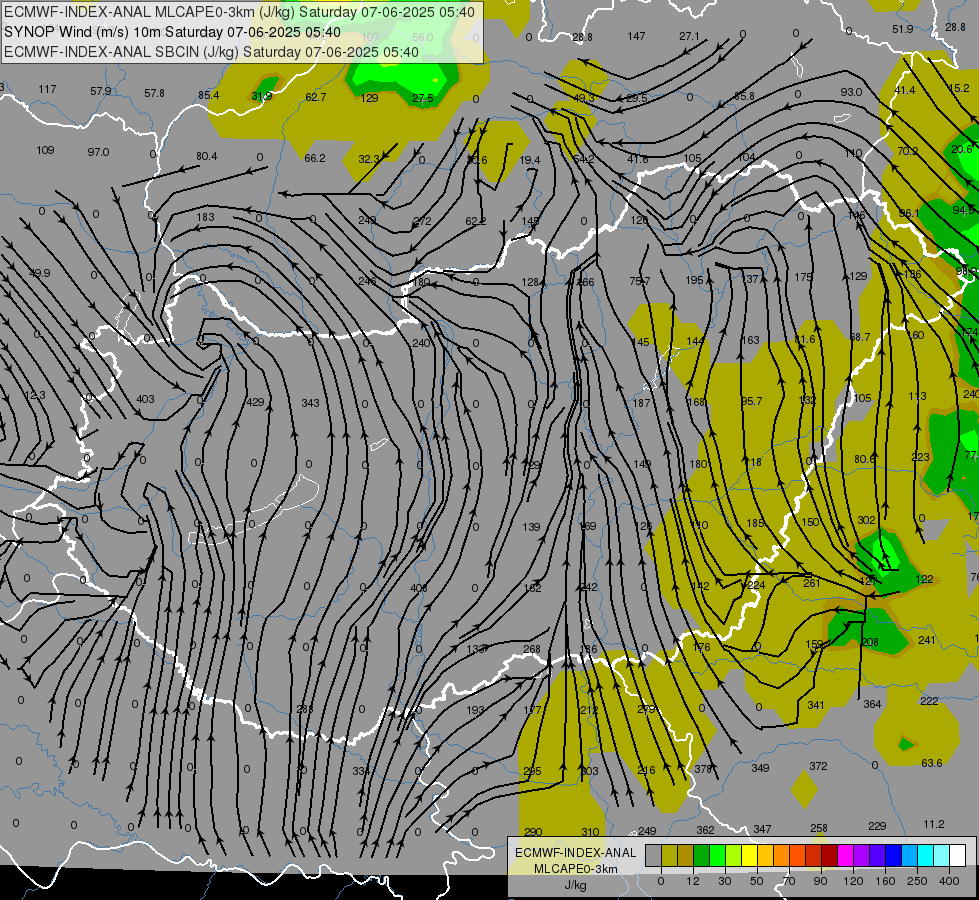Click the legend tick label '12'
Viewport: 979px width, 900px height.
(x=693, y=881)
